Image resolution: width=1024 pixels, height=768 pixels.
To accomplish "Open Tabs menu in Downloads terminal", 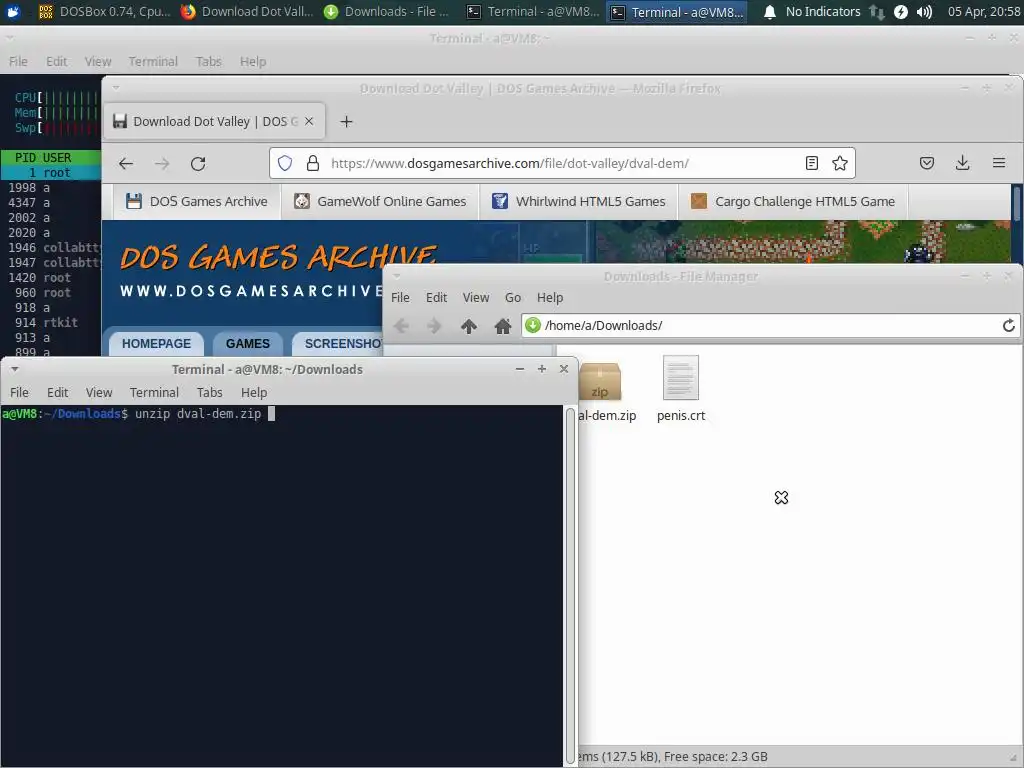I will 210,392.
